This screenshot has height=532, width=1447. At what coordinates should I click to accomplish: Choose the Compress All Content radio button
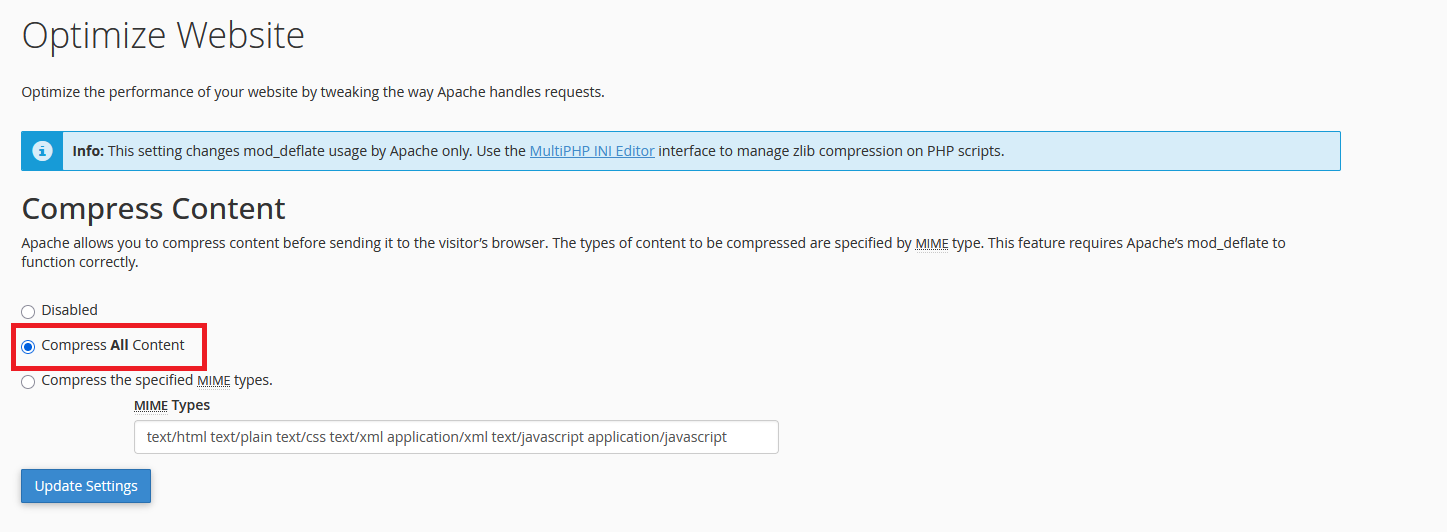coord(28,346)
